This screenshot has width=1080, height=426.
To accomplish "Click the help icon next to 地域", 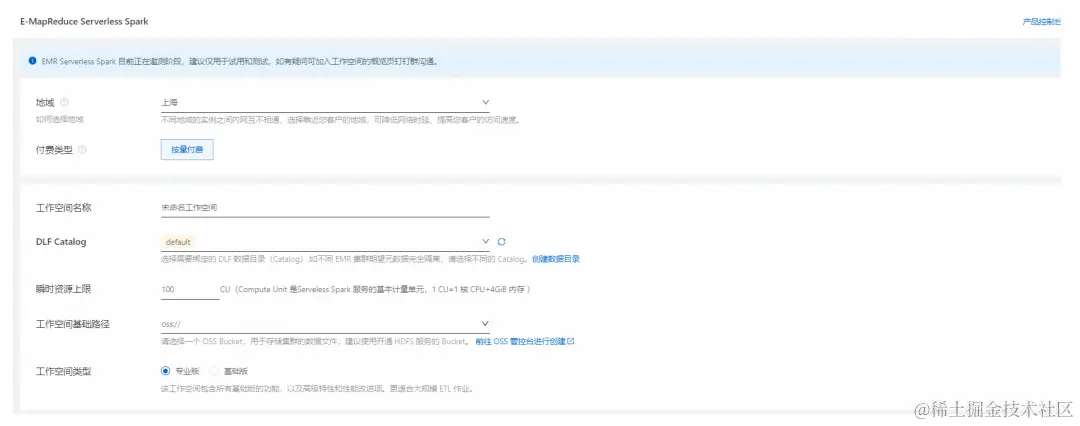I will [64, 102].
